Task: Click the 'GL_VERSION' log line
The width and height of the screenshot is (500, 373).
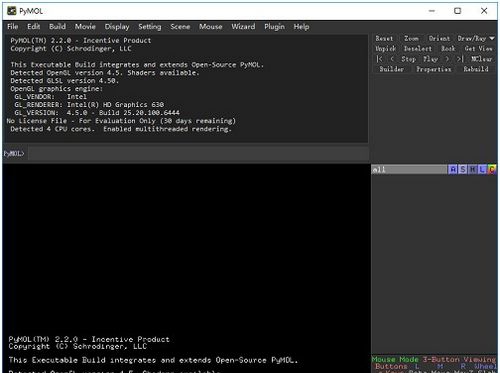Action: point(97,113)
